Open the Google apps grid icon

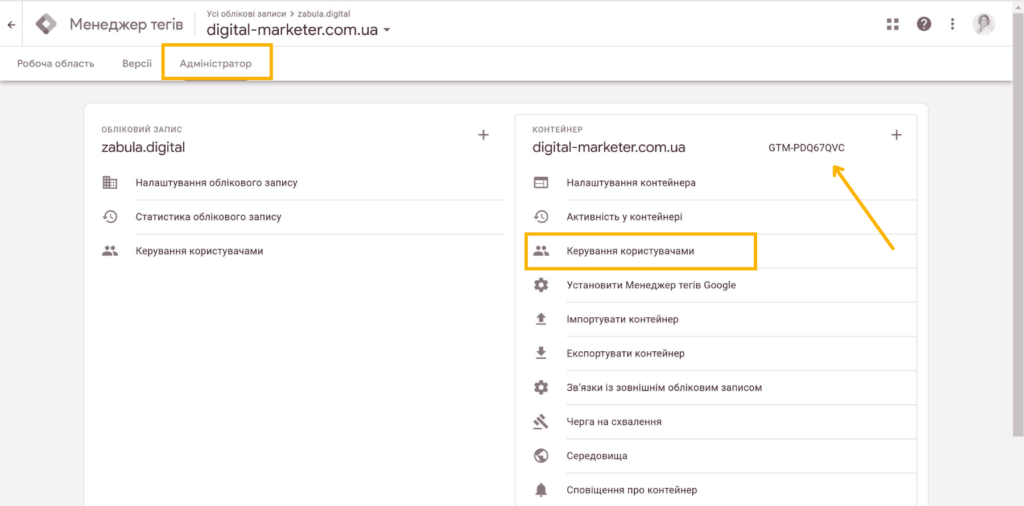pos(893,25)
